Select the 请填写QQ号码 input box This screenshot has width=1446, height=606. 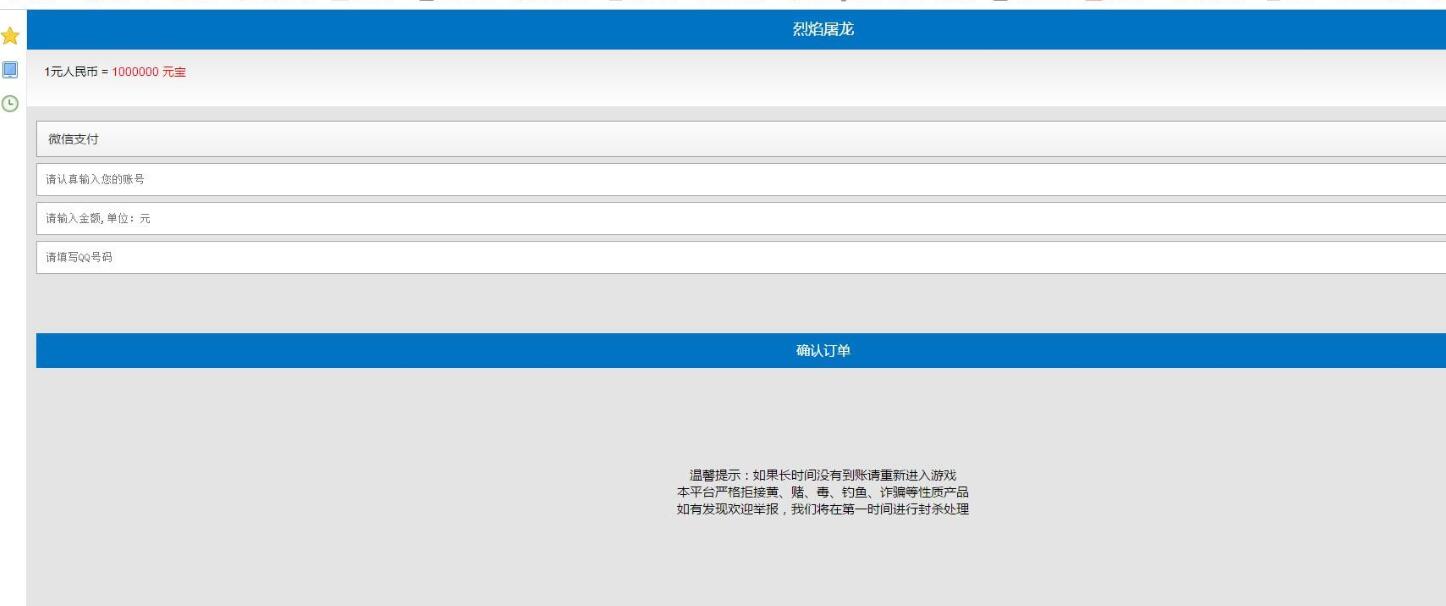740,257
